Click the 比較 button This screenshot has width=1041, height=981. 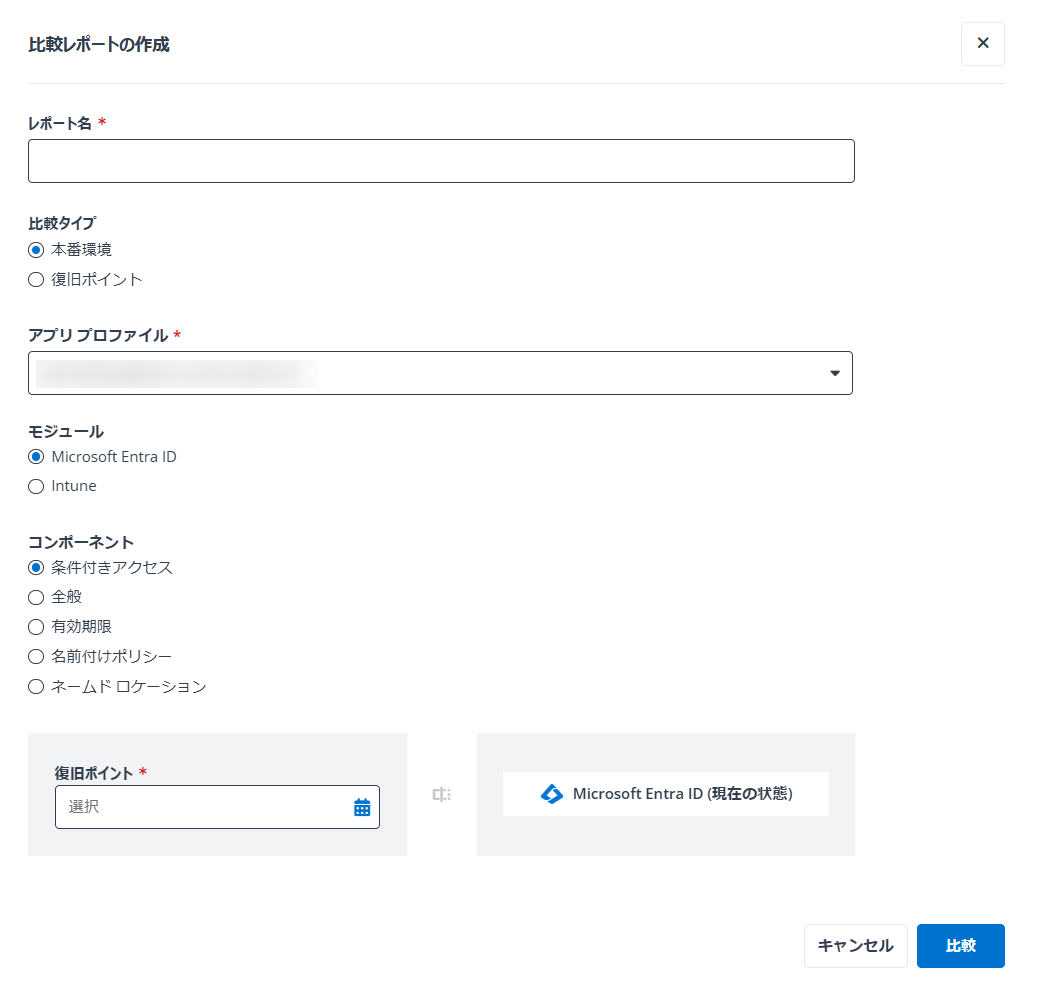[x=961, y=946]
